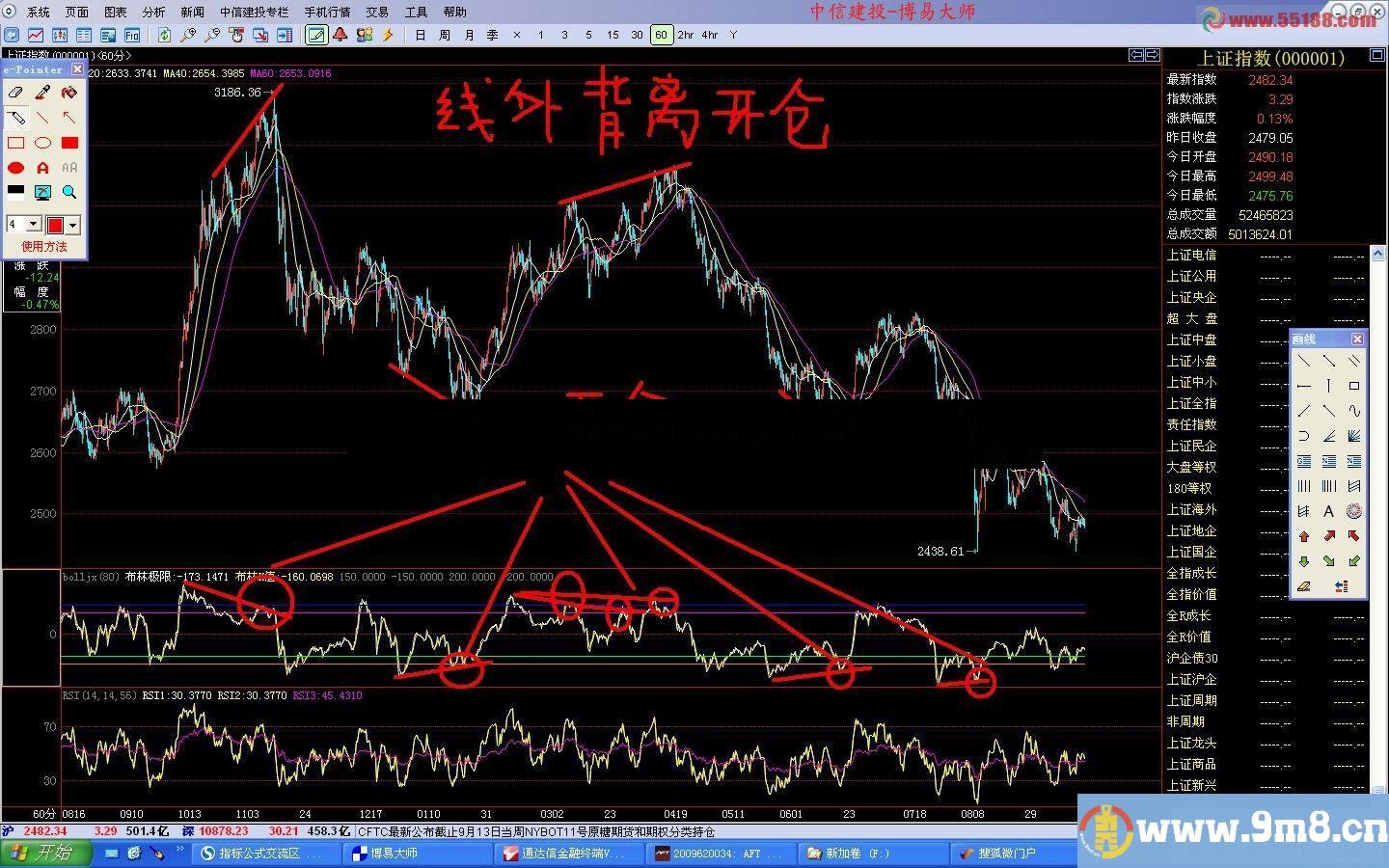This screenshot has width=1389, height=868.
Task: Select 上证电信 in the index list
Action: 1191,256
